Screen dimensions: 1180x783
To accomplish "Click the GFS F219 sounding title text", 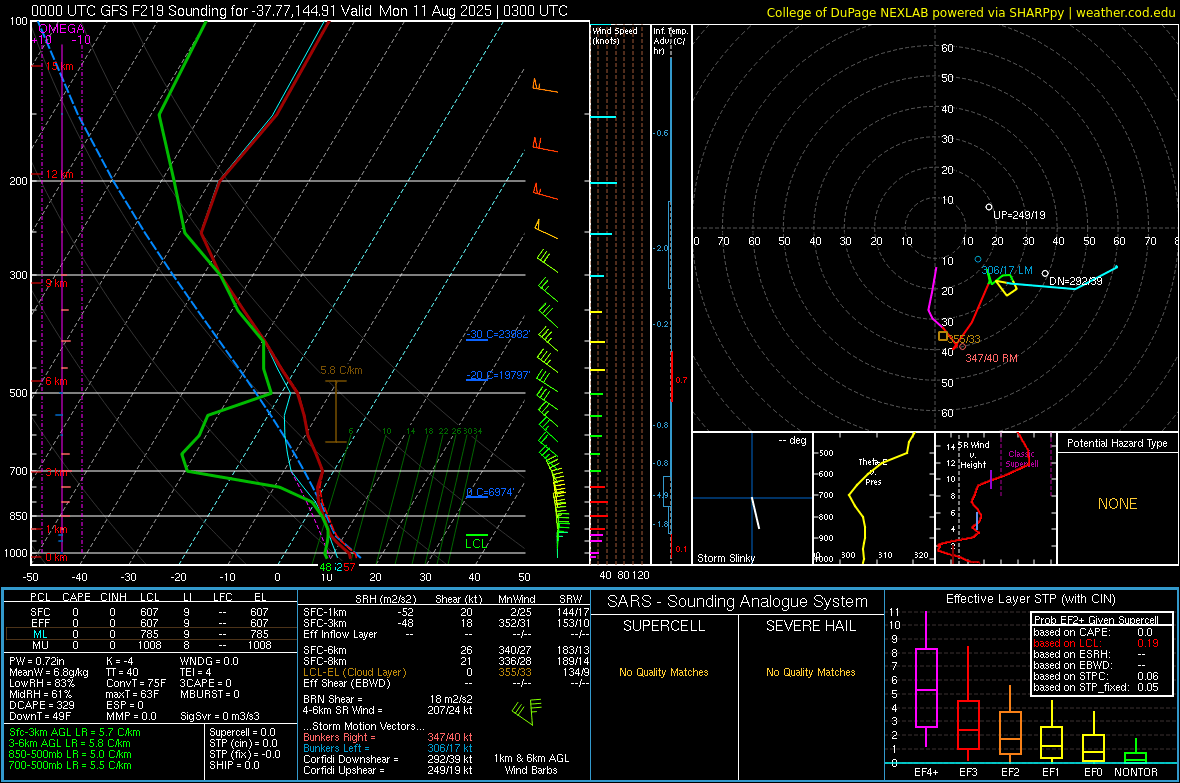I will point(300,11).
